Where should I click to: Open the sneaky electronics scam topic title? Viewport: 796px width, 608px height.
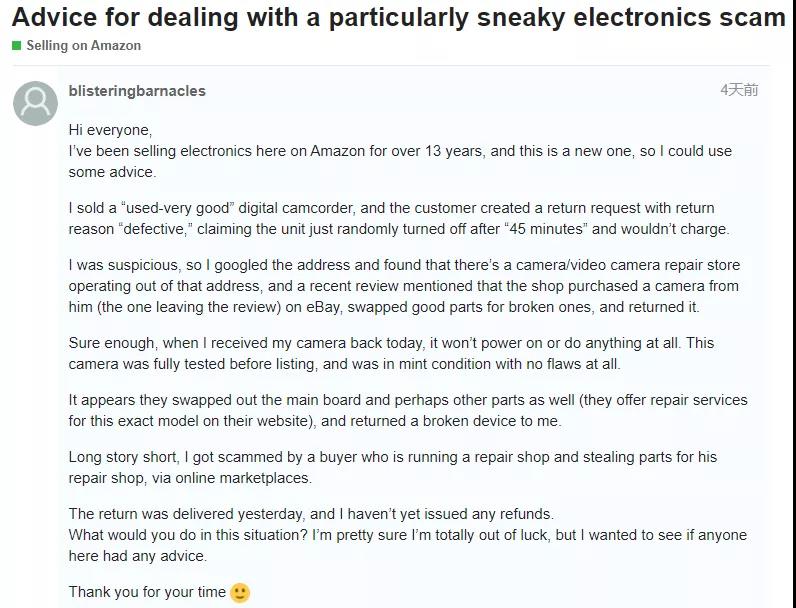click(399, 17)
